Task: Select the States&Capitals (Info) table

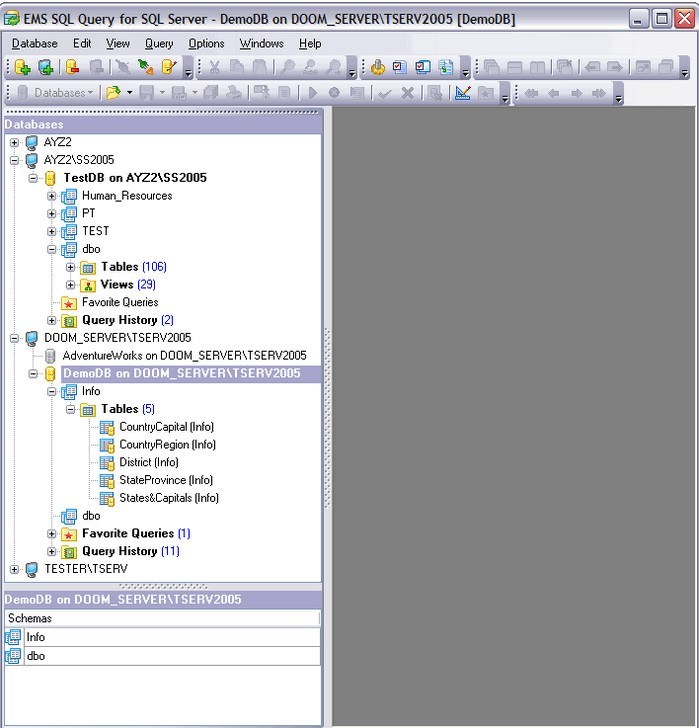Action: (168, 498)
